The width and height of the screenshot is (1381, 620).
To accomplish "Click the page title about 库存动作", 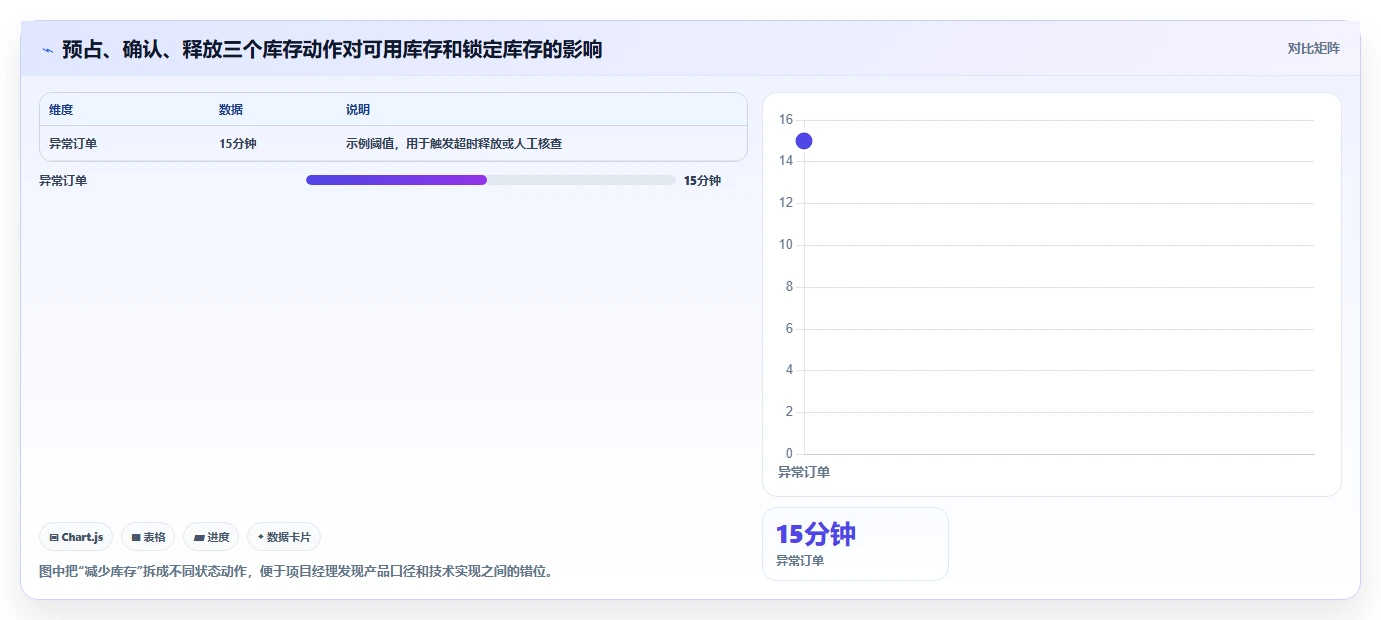I will (x=332, y=49).
